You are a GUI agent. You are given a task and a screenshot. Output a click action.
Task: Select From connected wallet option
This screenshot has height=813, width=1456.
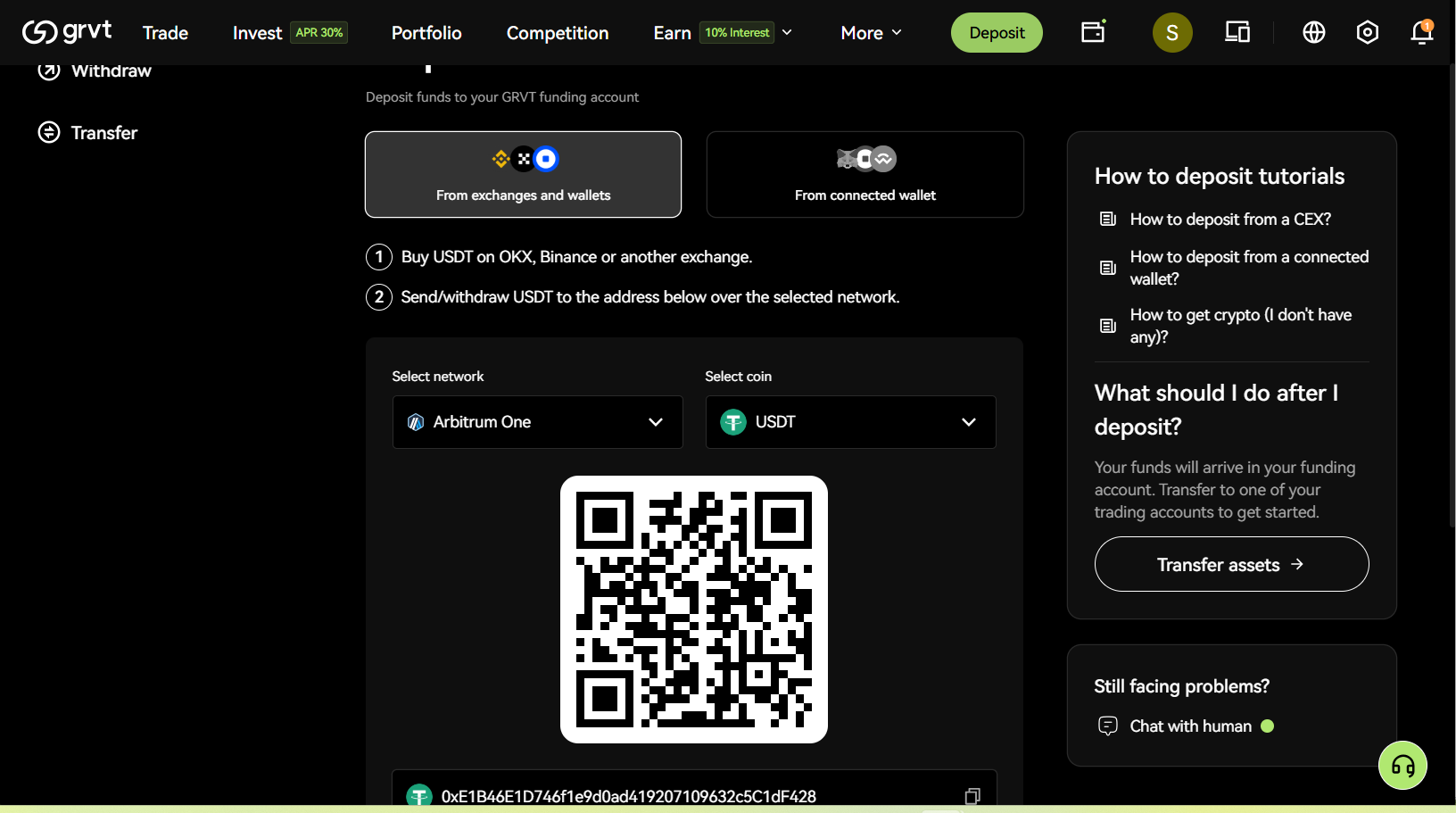pyautogui.click(x=864, y=175)
